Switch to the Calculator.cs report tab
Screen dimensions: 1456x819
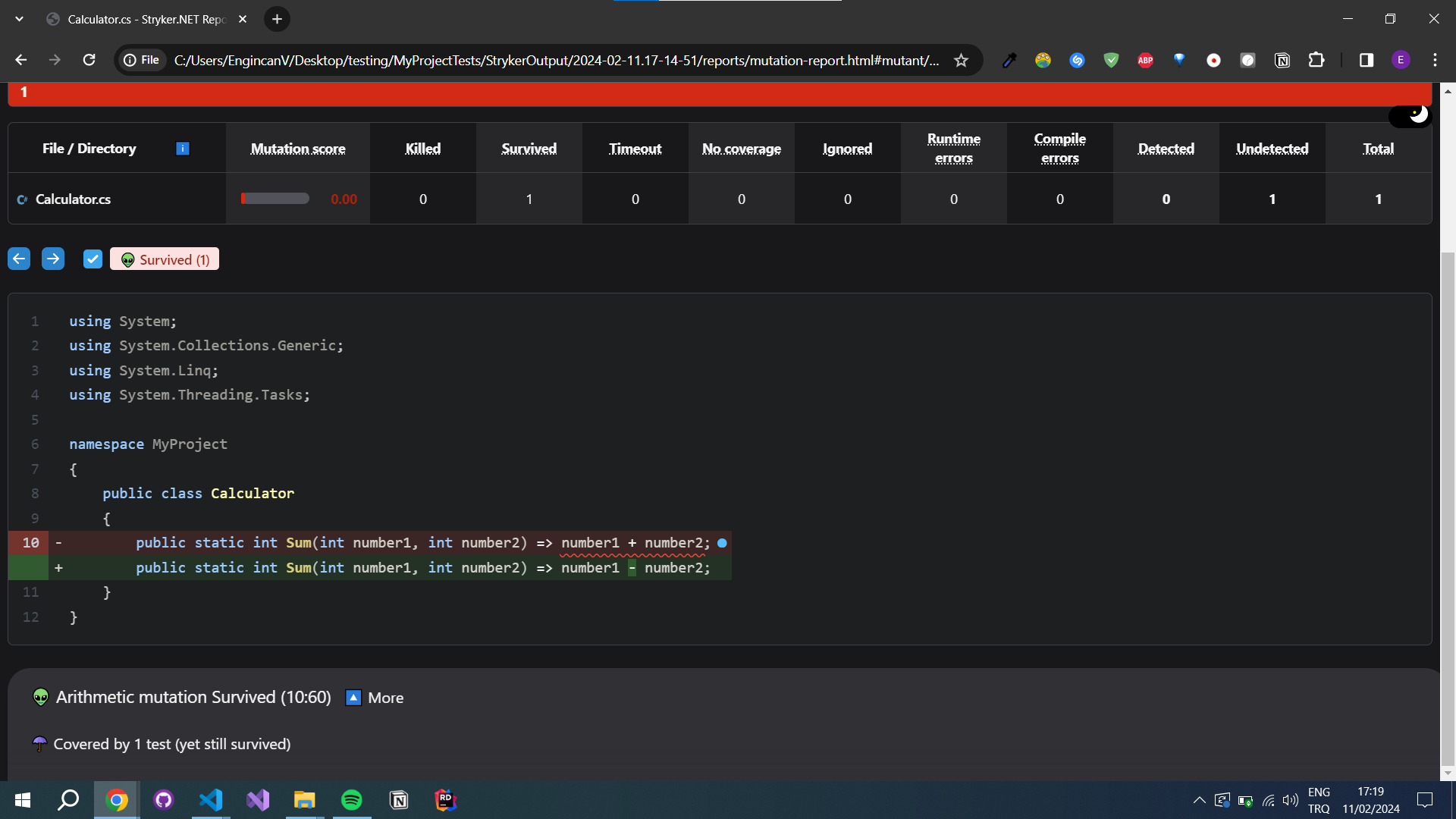point(136,19)
